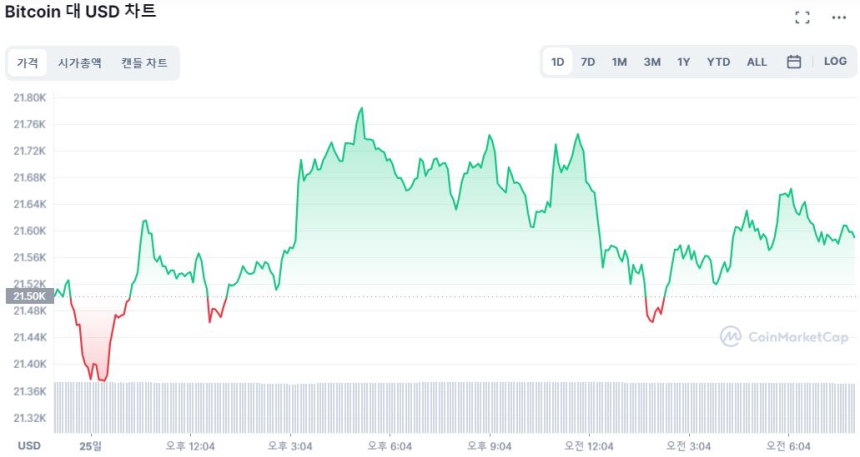Click the 오전 12:04 time axis marker

(x=589, y=446)
